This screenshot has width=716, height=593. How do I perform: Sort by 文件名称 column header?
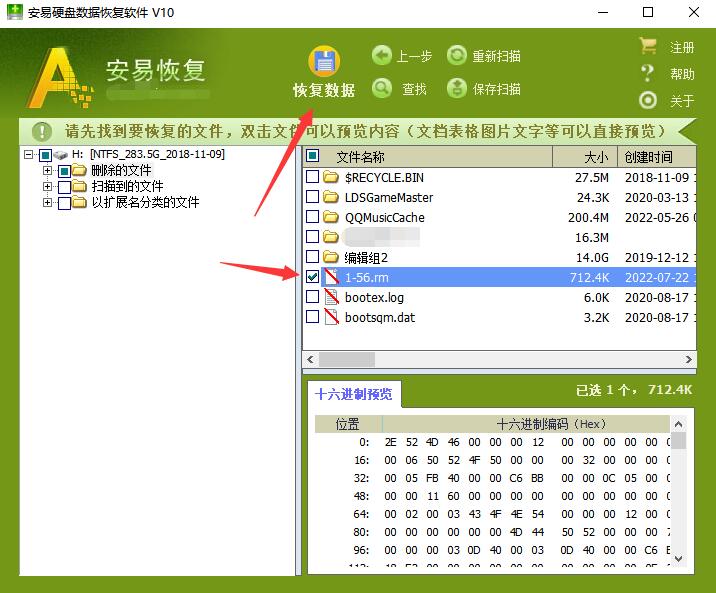tap(427, 157)
